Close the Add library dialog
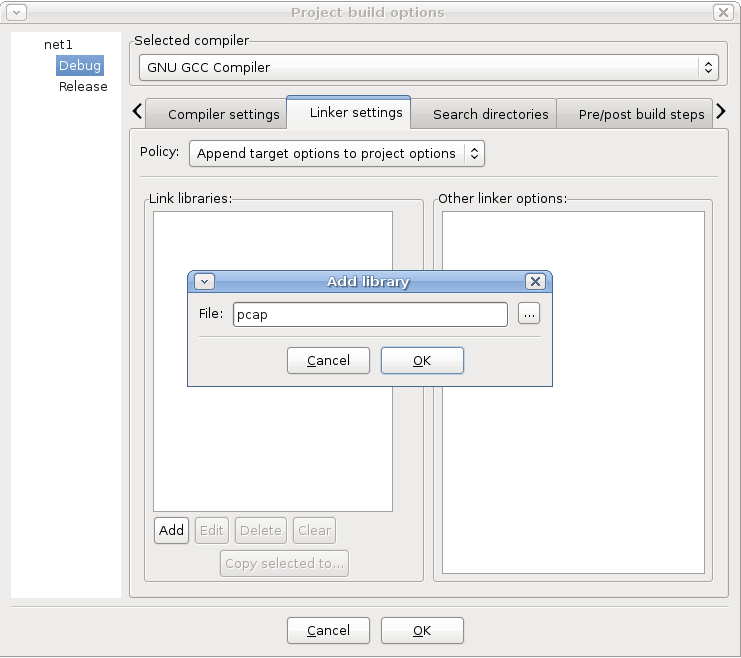Image resolution: width=741 pixels, height=658 pixels. 535,282
